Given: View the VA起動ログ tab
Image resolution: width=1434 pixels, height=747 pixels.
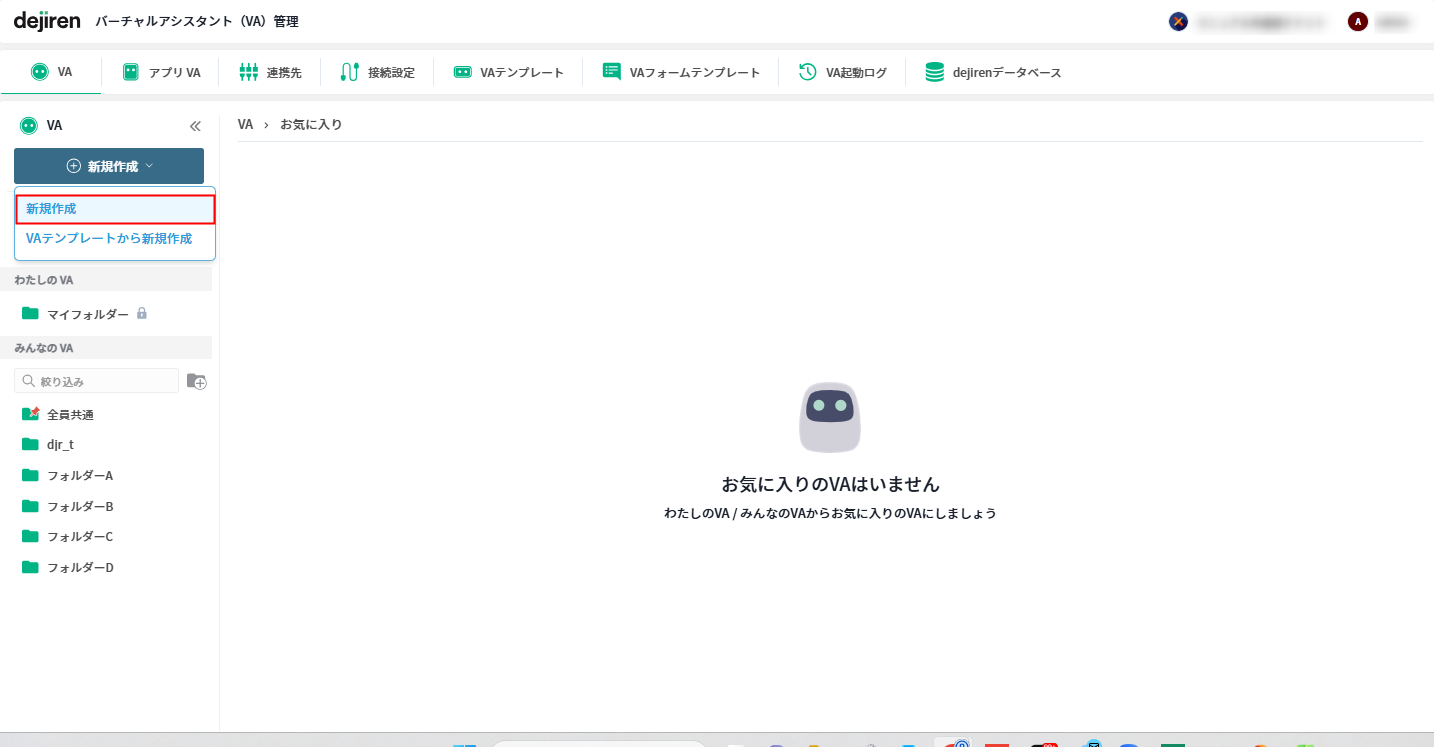Looking at the screenshot, I should 842,72.
